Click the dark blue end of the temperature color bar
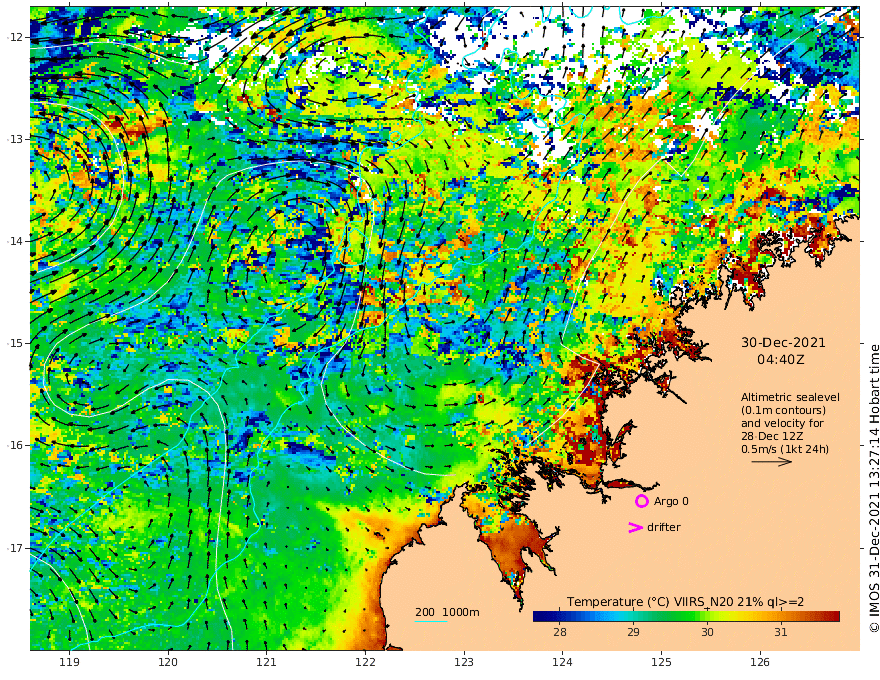 (542, 616)
